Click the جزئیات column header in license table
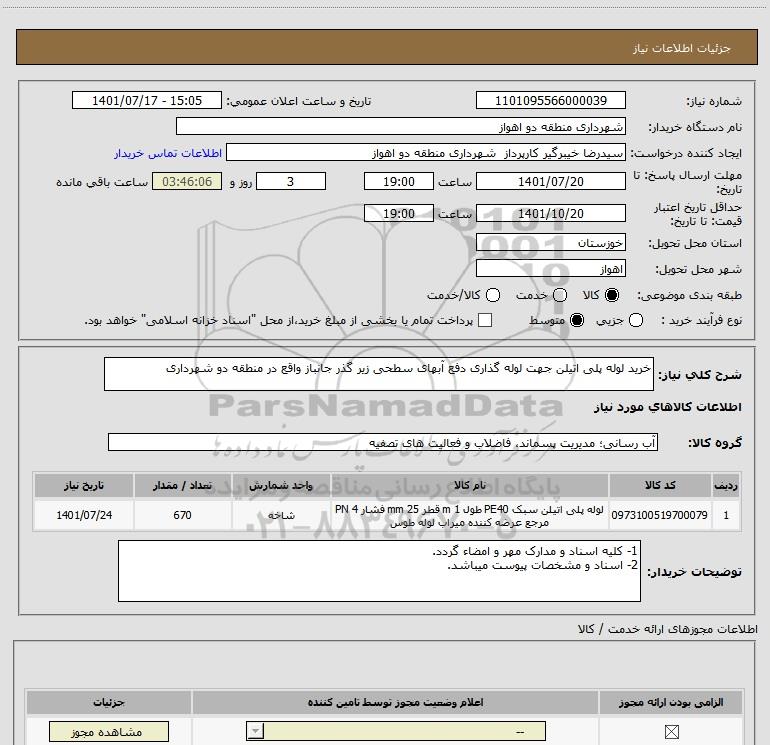Image resolution: width=770 pixels, height=745 pixels. coord(109,702)
